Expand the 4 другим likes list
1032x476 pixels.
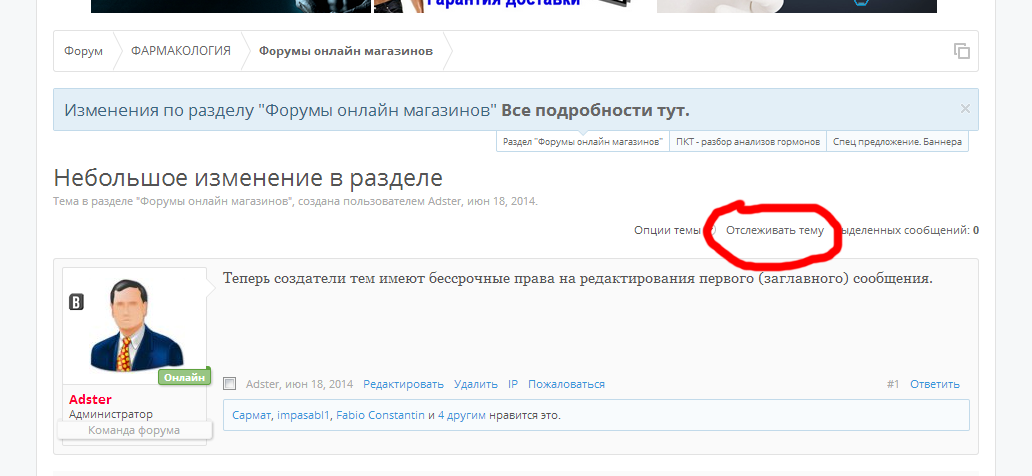coord(461,414)
